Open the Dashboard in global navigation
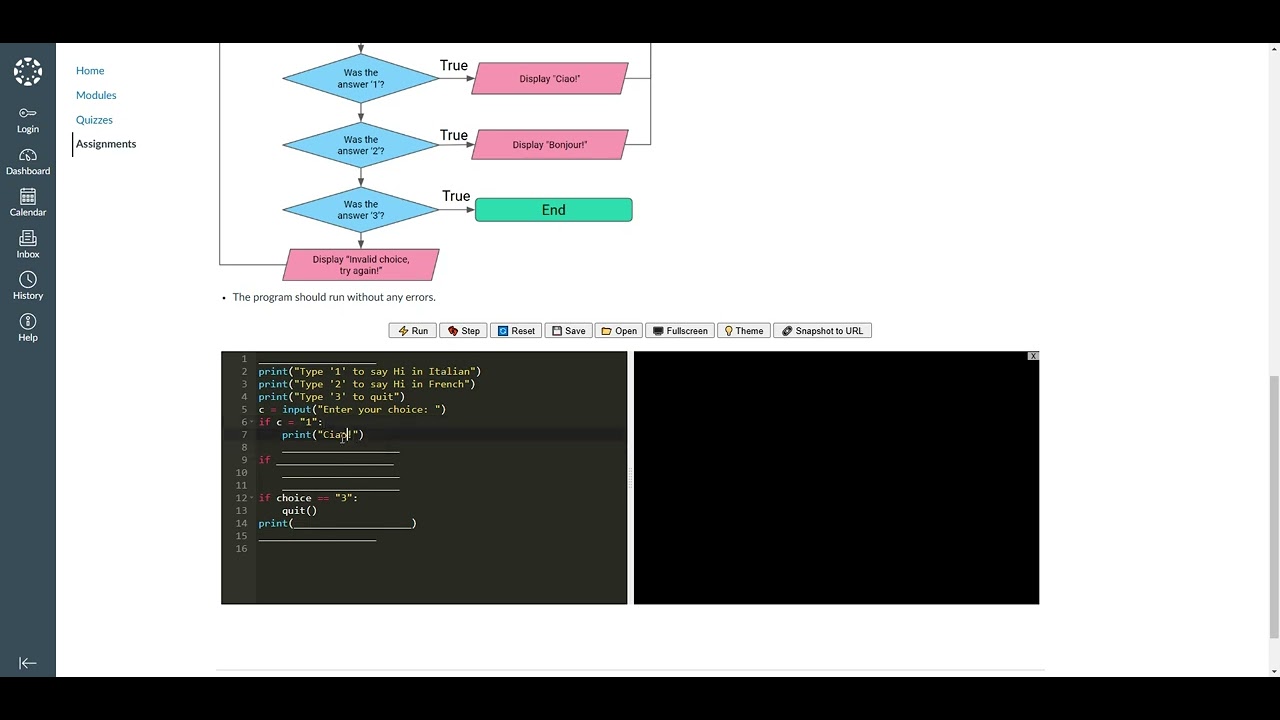 [x=28, y=162]
